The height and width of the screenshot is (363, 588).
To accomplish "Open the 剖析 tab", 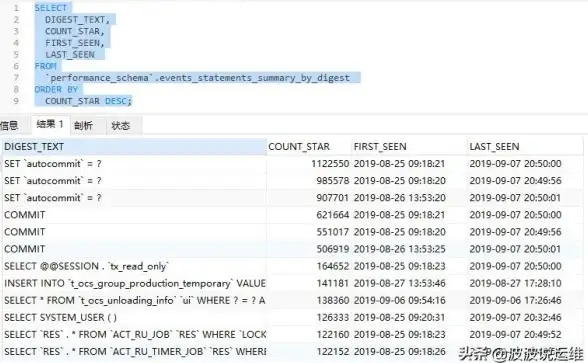I will coord(83,125).
